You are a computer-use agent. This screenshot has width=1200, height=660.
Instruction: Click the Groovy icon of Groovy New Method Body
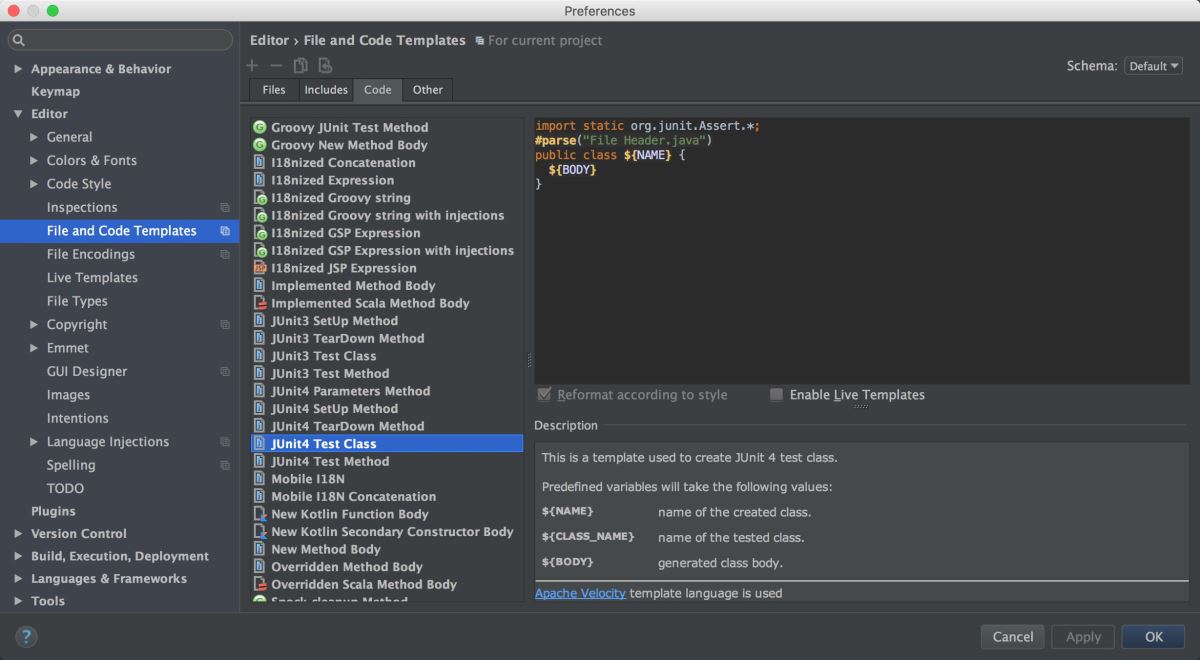[260, 145]
